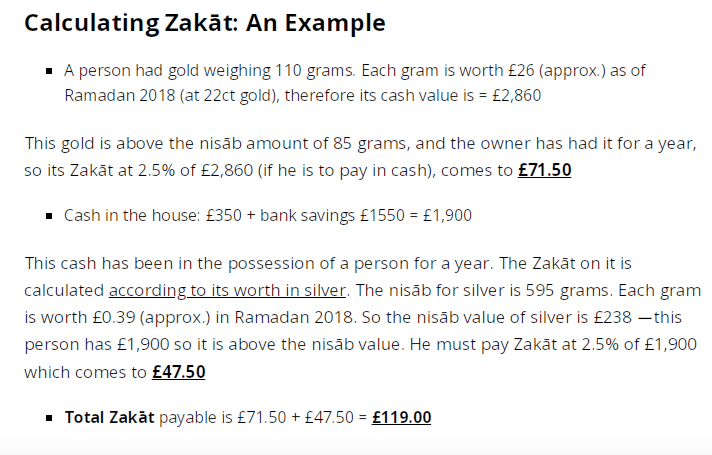This screenshot has height=455, width=712.
Task: Click the '£238' silver nisāb value
Action: (x=613, y=317)
